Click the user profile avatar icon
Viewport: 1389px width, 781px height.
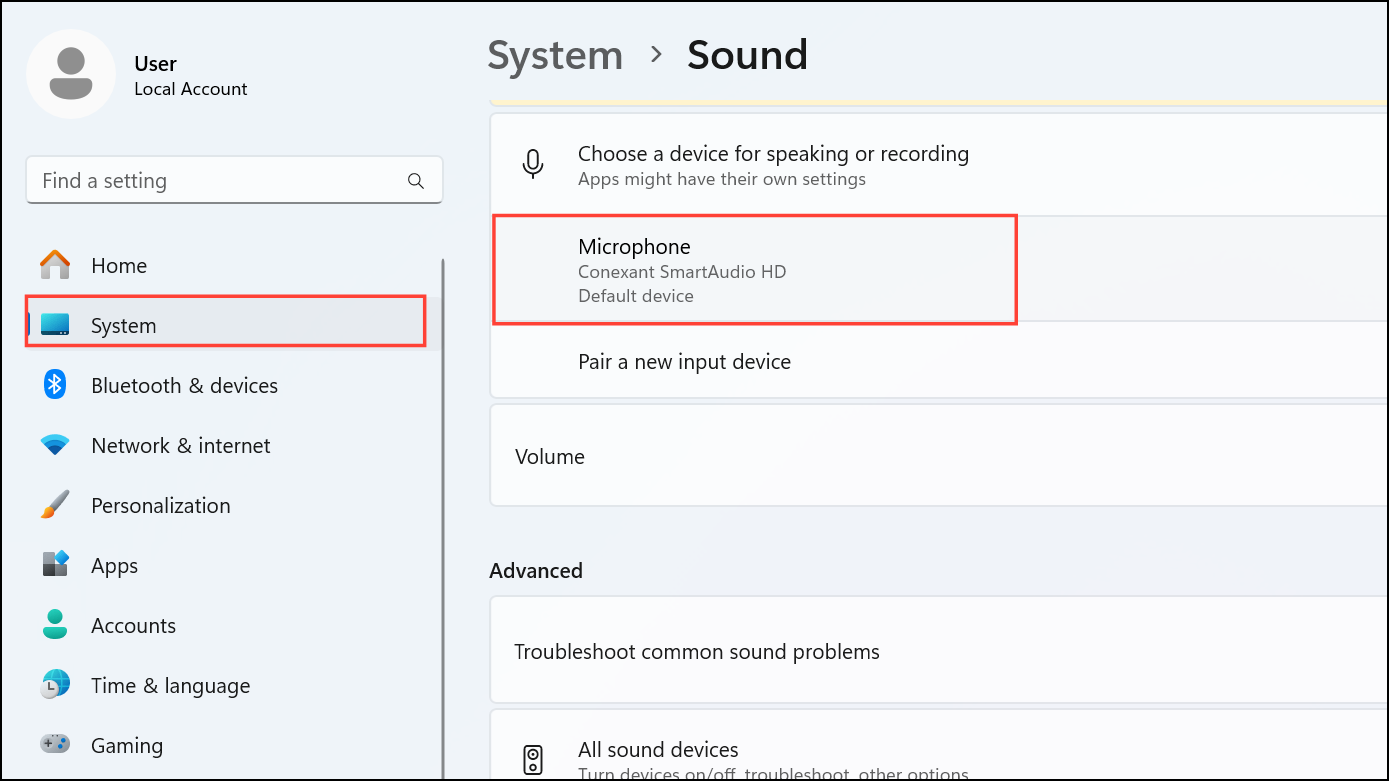(71, 74)
